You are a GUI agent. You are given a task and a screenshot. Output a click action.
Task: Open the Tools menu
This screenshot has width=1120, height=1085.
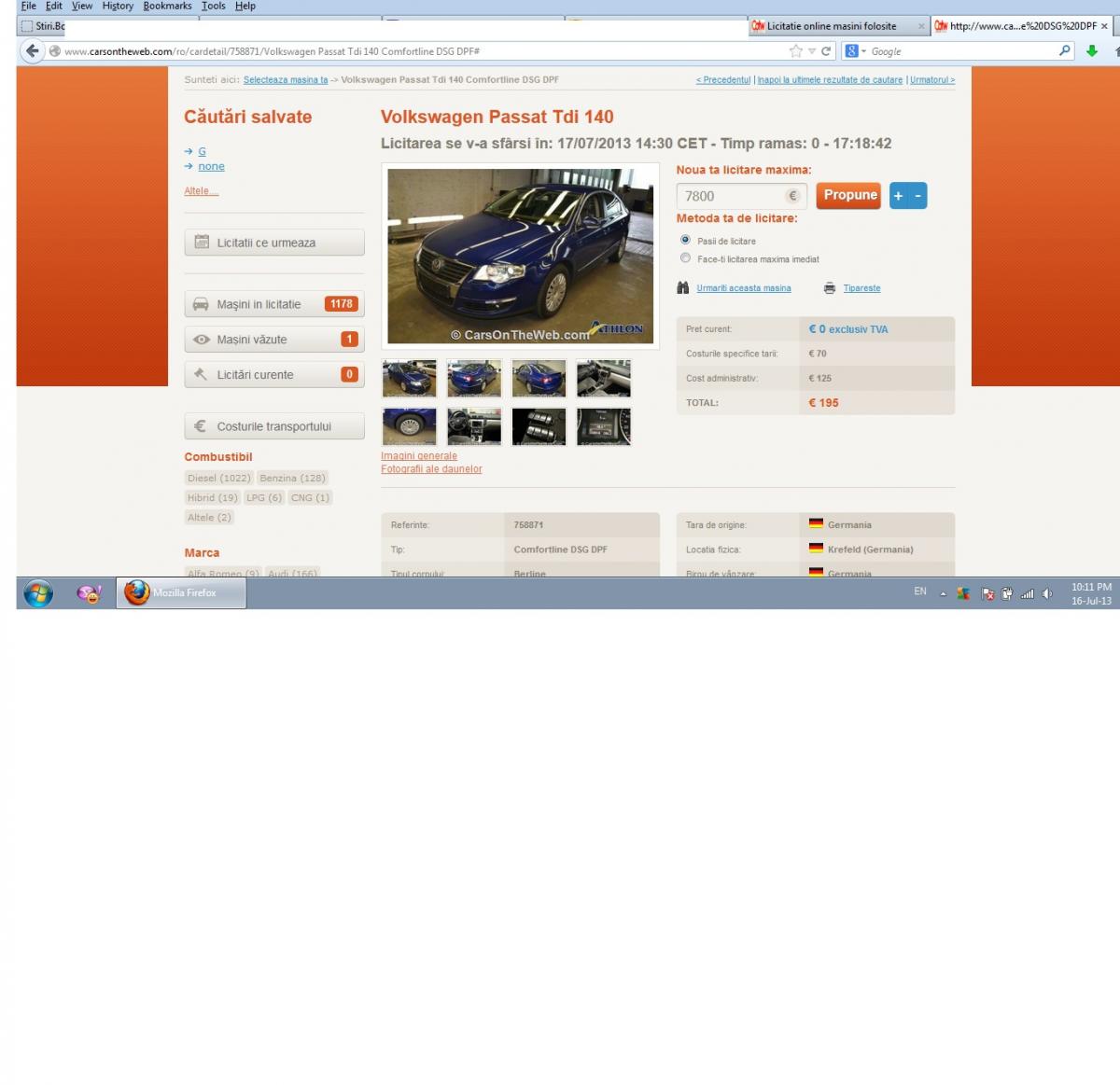(213, 6)
